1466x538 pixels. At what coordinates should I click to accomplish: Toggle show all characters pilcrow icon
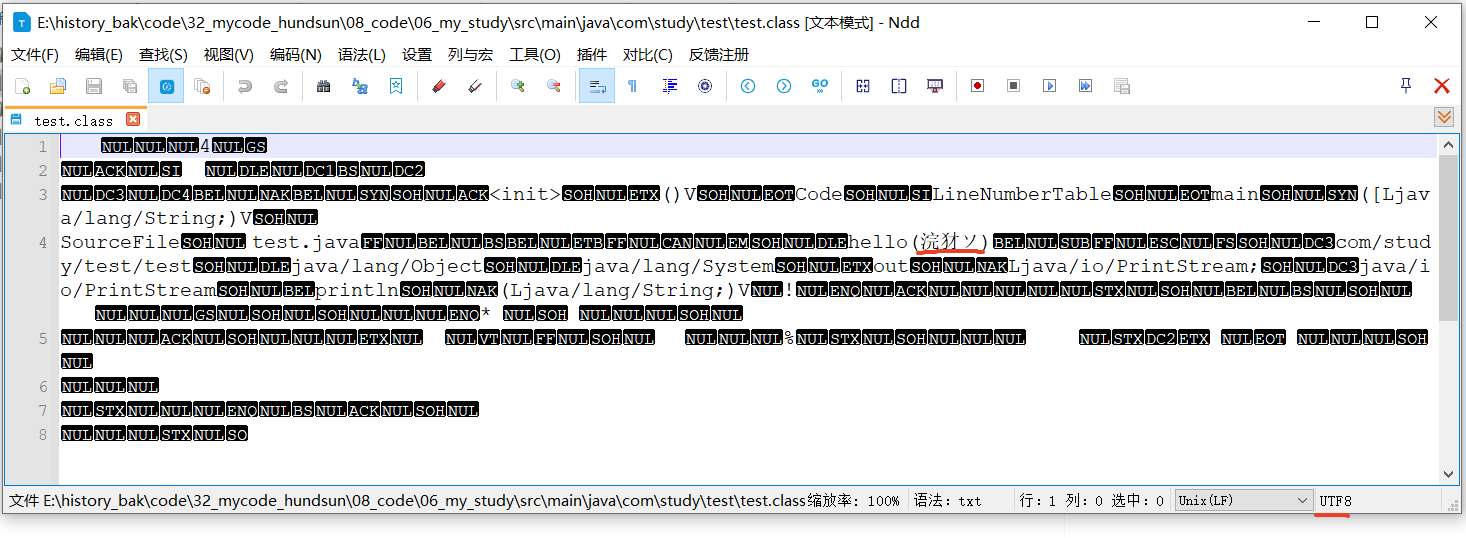(x=632, y=87)
